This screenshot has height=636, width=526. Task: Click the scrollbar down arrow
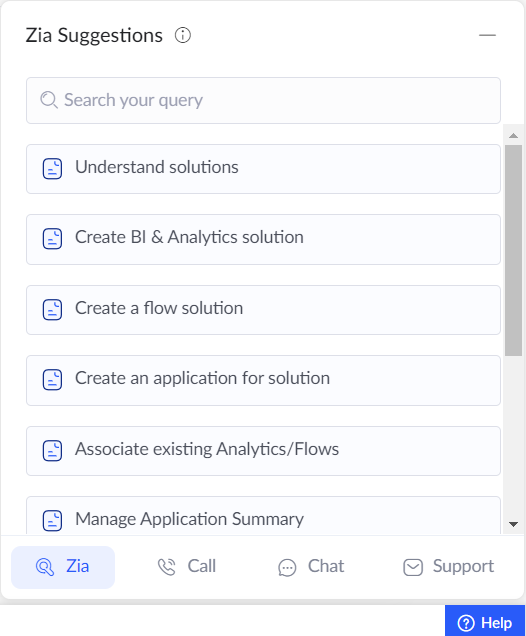(x=513, y=524)
